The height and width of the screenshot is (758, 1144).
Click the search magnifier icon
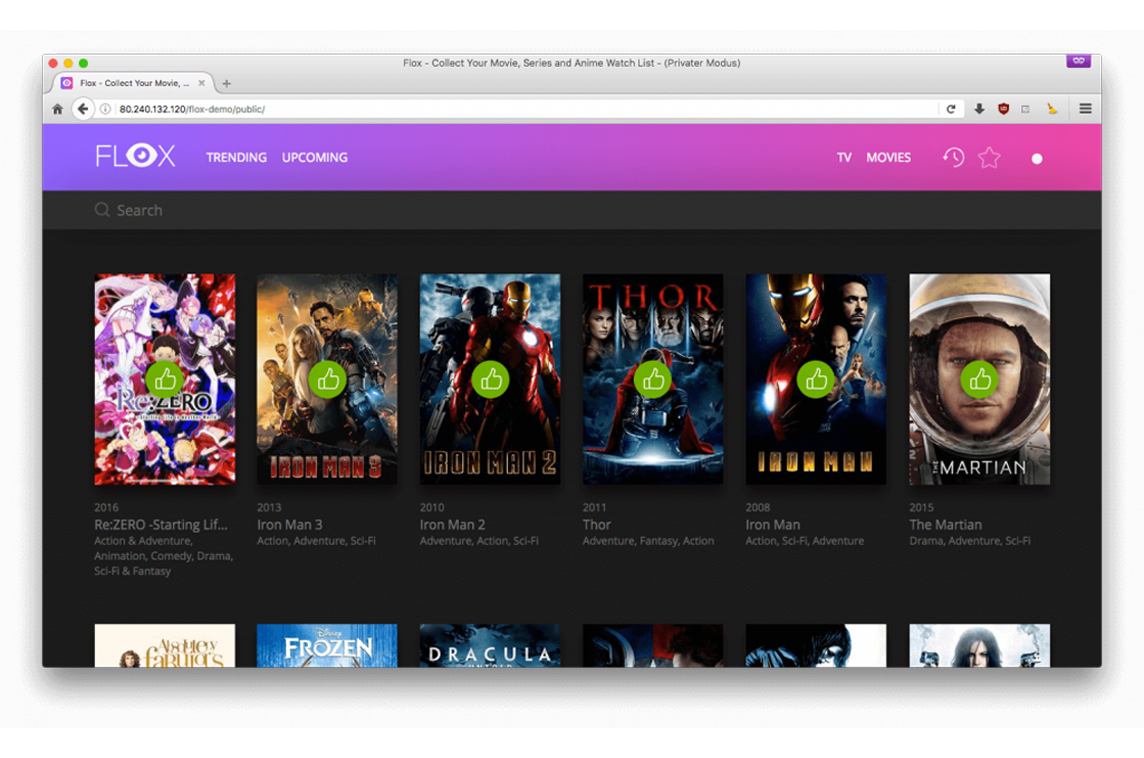(102, 210)
